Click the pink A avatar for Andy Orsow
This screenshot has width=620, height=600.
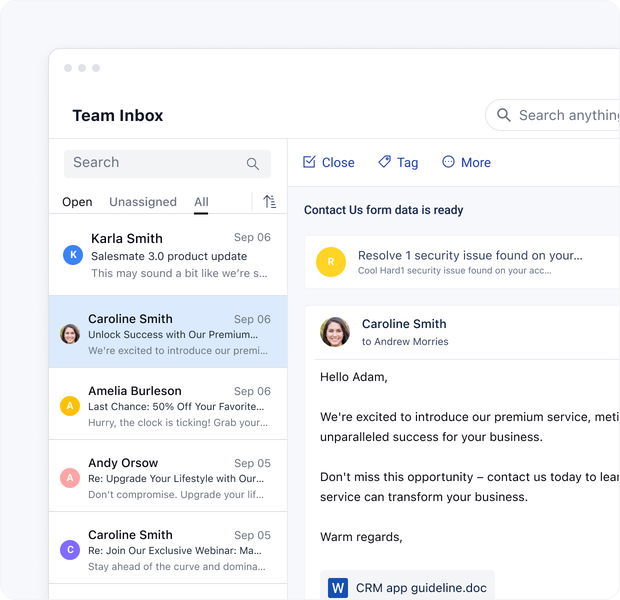point(70,478)
